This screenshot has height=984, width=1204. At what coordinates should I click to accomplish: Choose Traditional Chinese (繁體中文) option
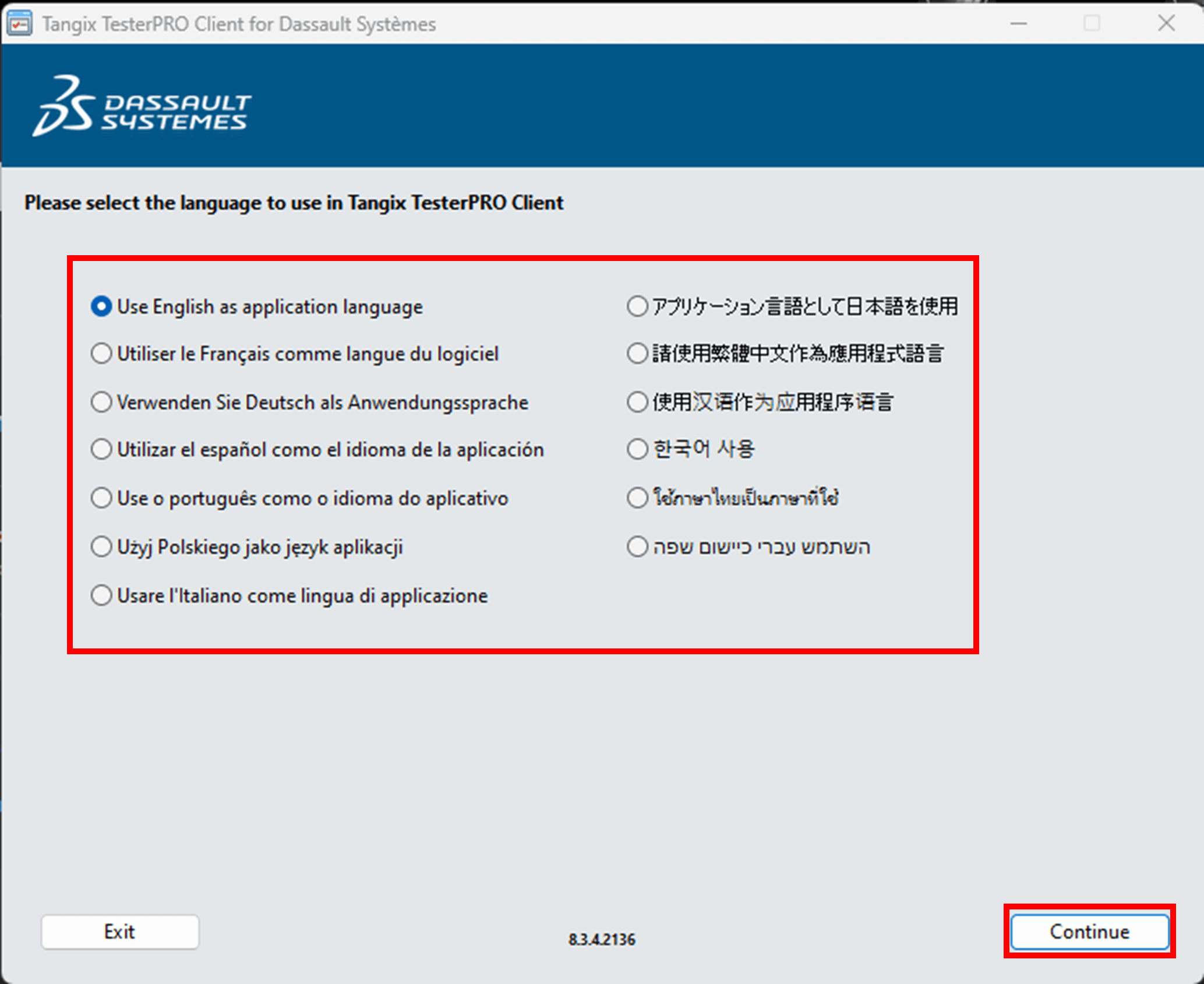tap(637, 353)
